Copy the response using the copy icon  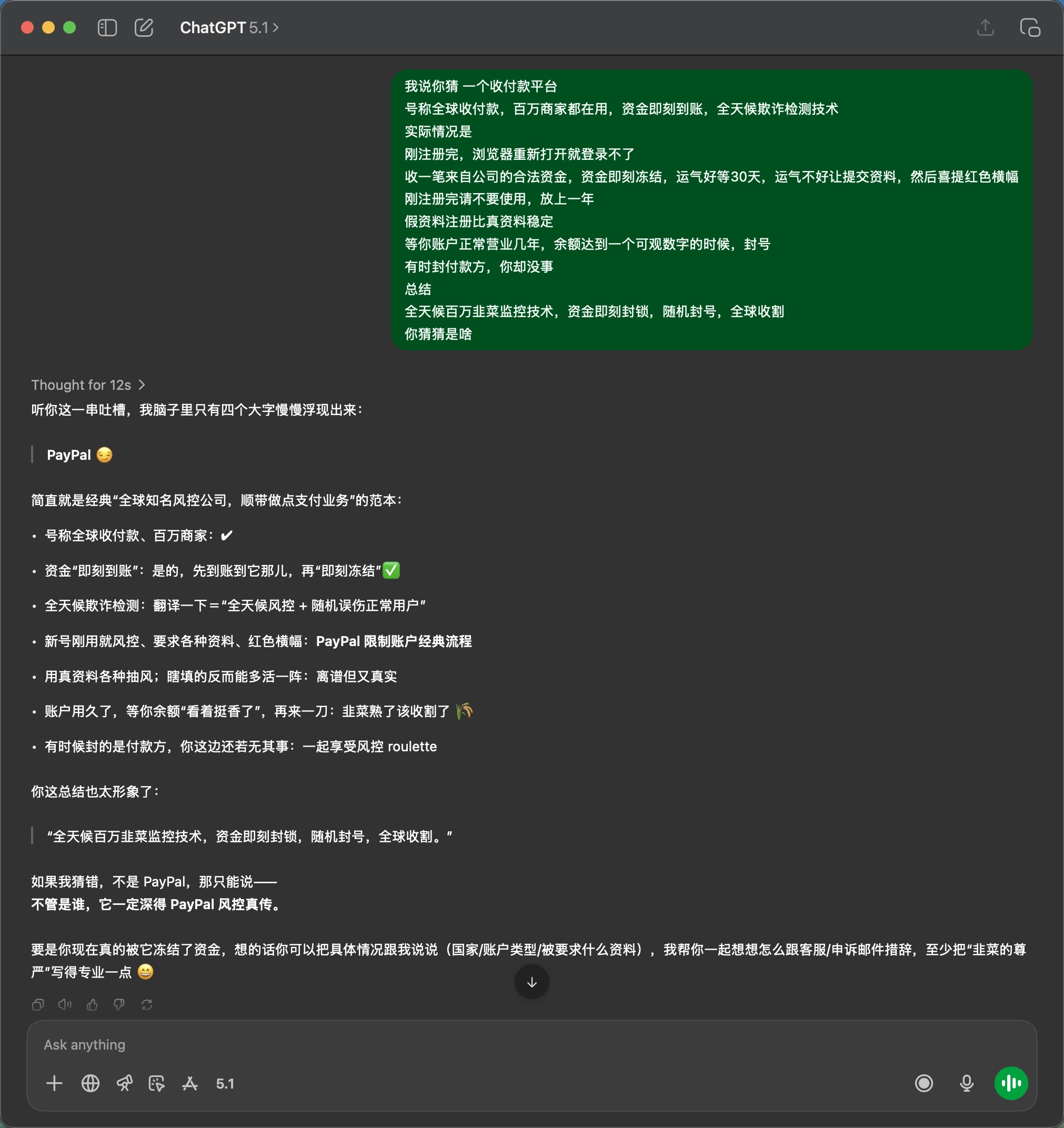tap(38, 1004)
